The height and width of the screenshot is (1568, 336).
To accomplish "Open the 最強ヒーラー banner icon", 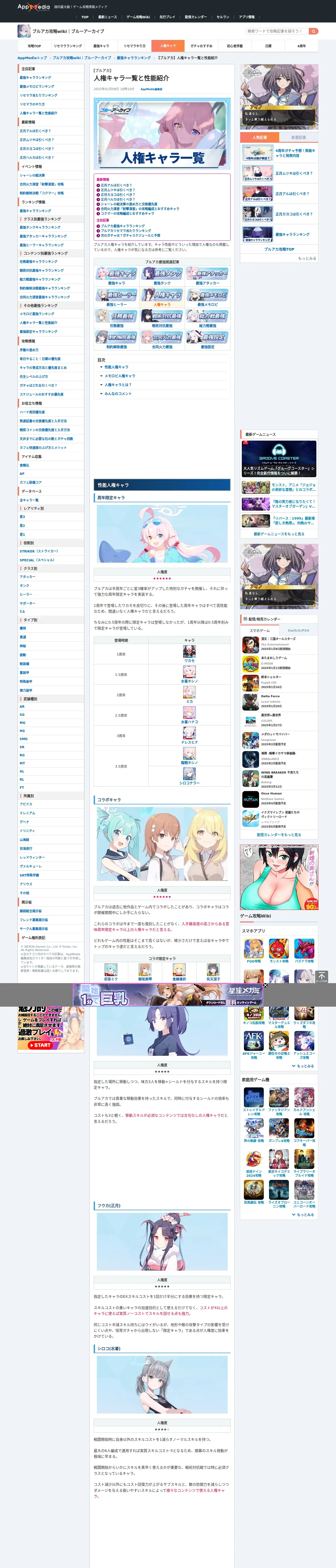I will click(x=116, y=295).
